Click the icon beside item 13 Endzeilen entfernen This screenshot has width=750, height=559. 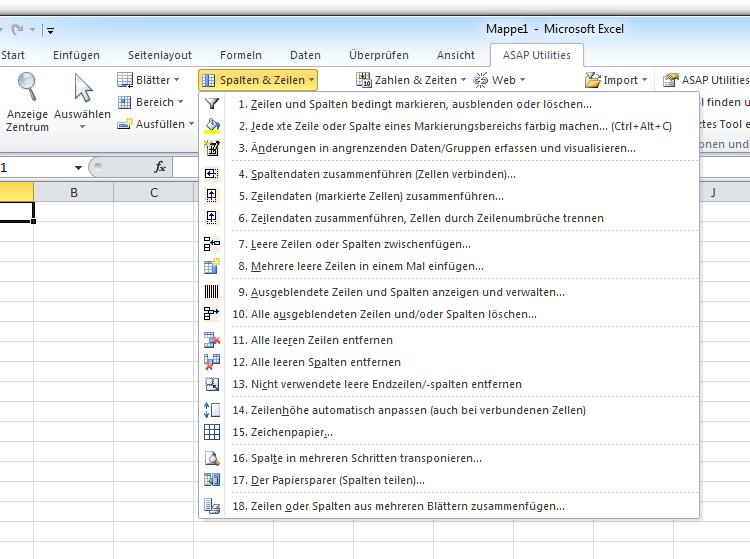point(211,384)
